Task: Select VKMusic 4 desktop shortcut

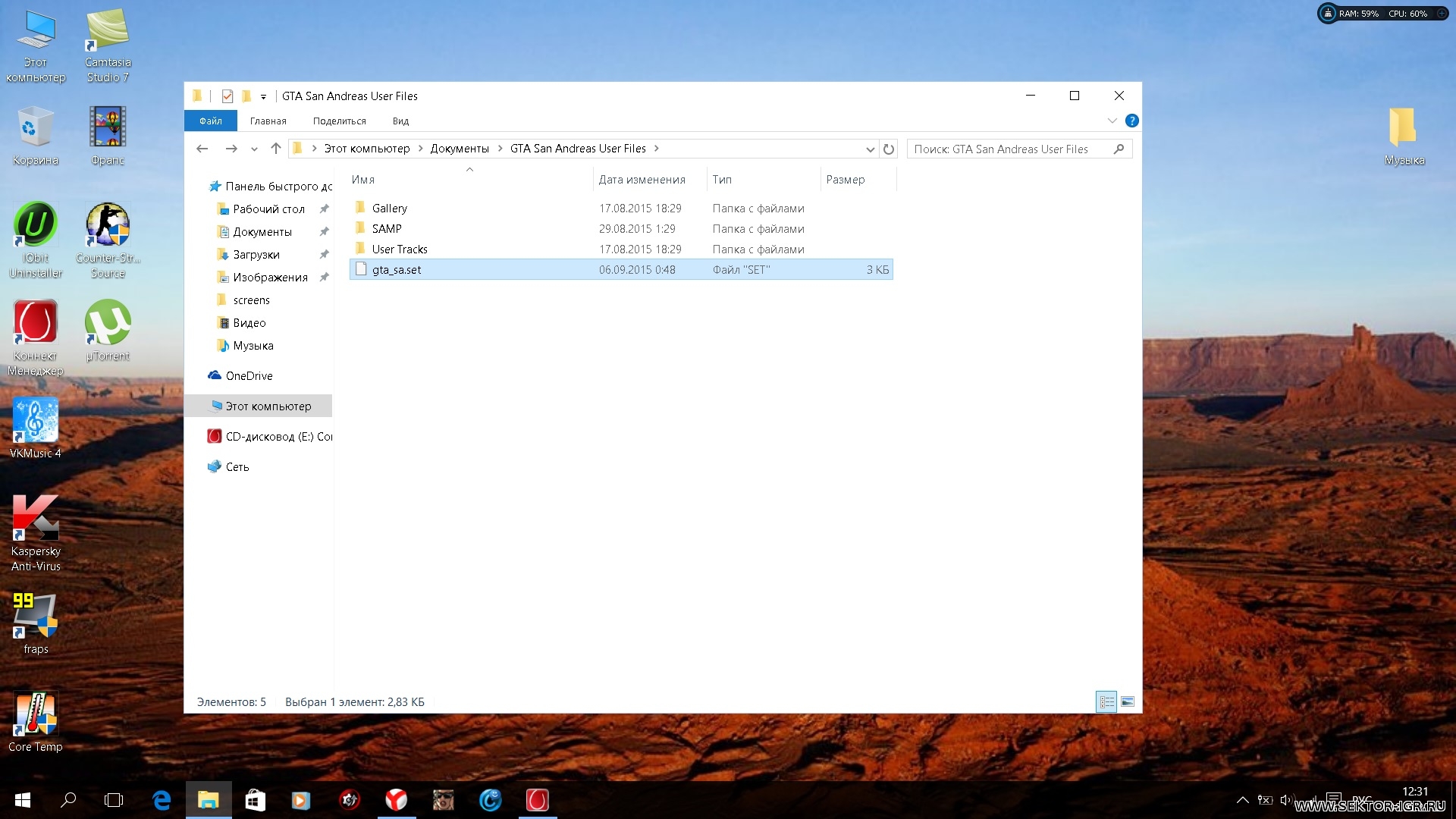Action: pyautogui.click(x=35, y=428)
